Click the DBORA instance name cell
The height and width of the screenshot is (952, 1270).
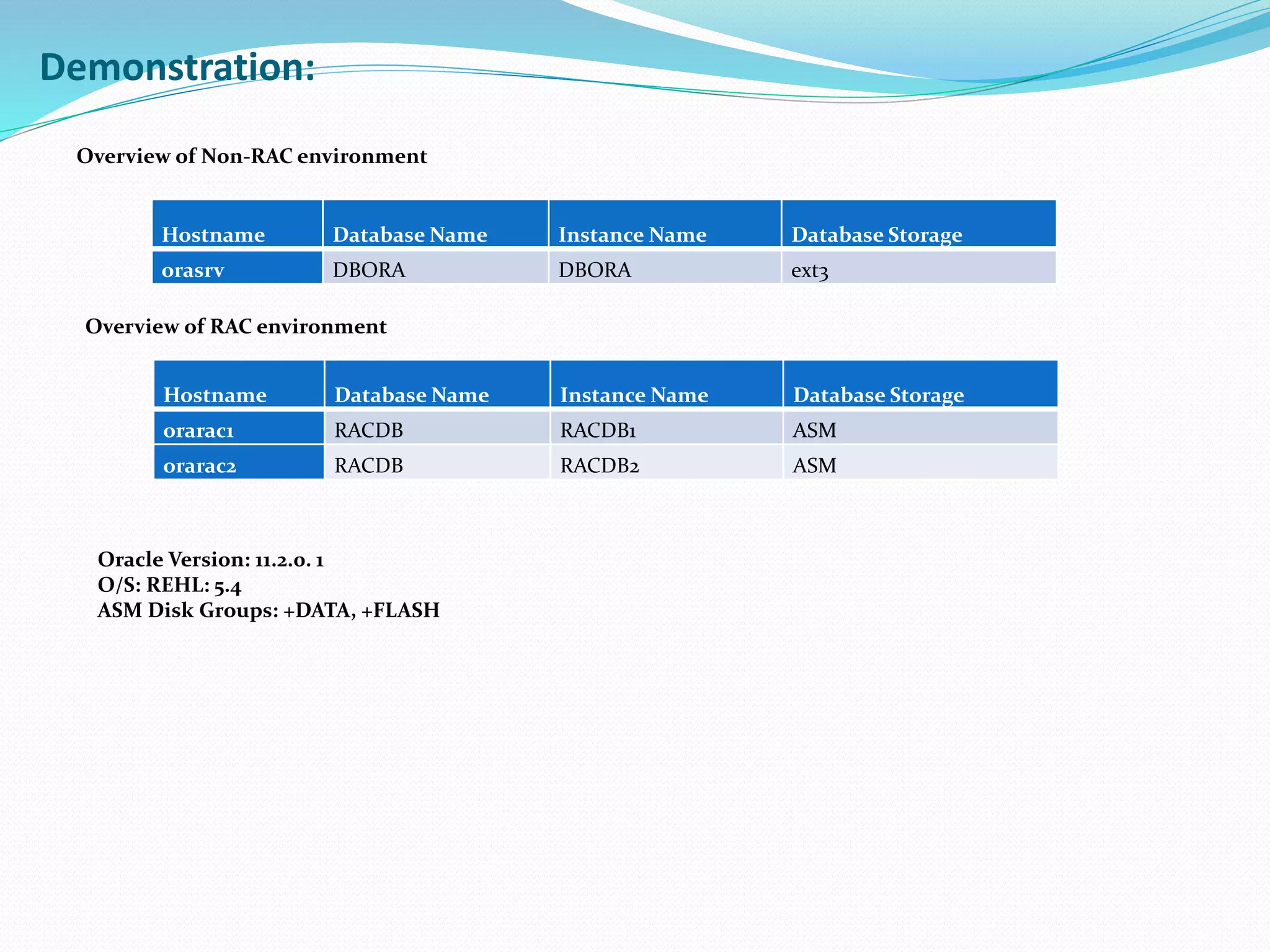tap(595, 270)
